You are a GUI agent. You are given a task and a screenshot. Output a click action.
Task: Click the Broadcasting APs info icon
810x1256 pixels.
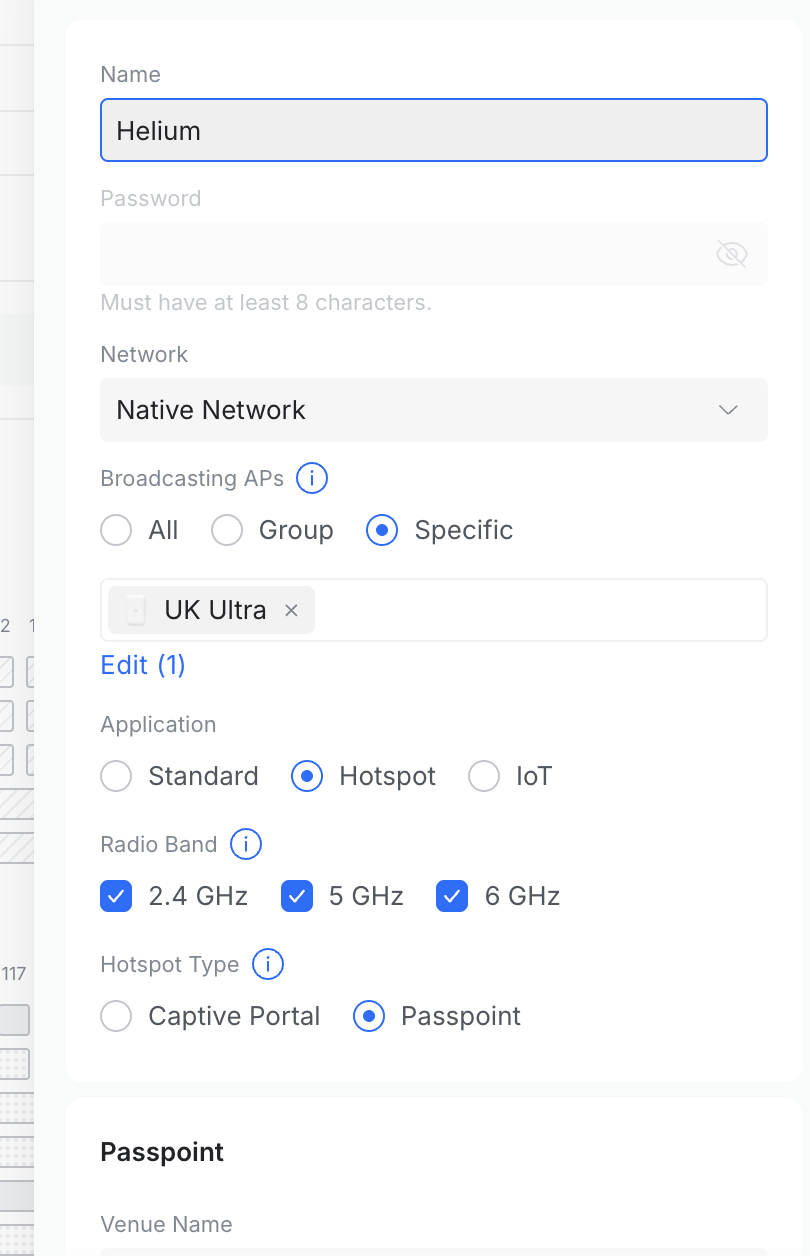[x=312, y=479]
